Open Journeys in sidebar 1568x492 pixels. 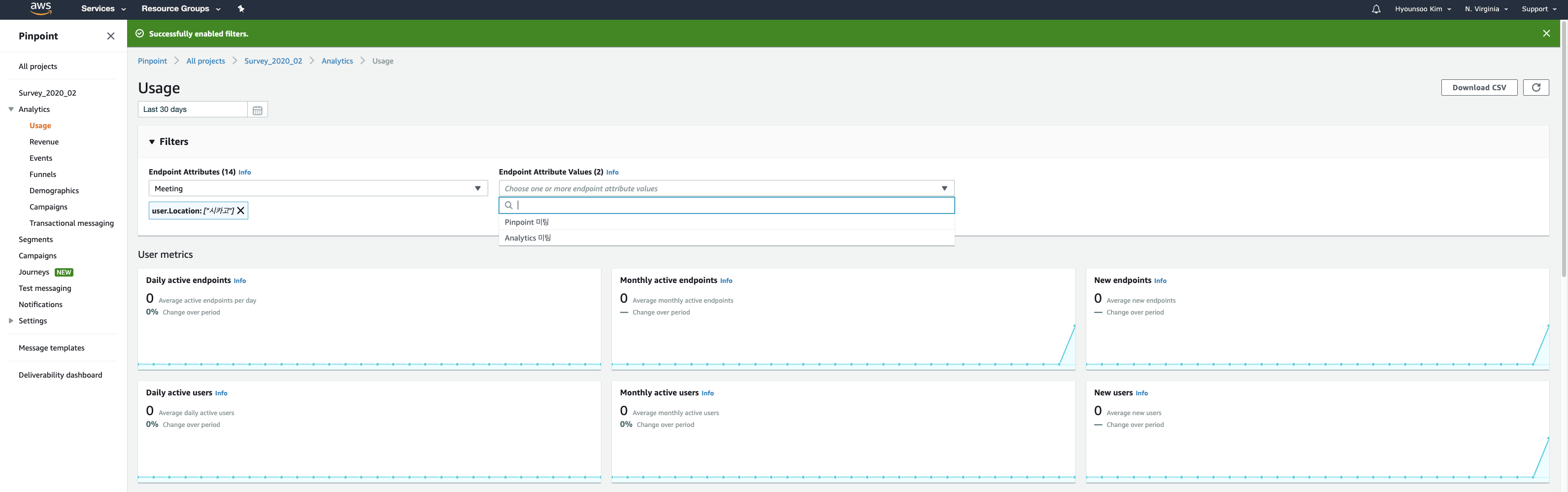point(34,272)
